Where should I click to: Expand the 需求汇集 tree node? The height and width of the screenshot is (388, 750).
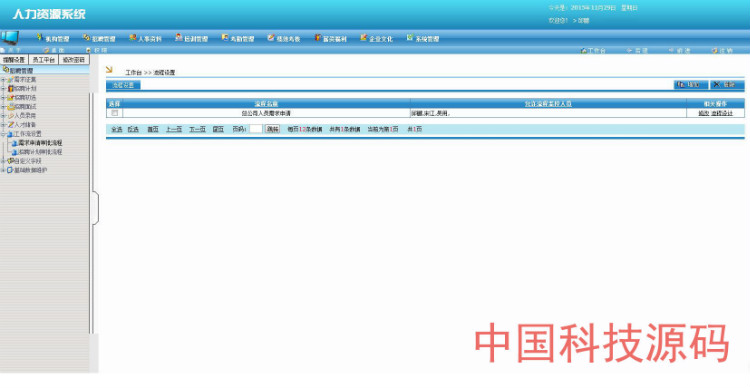click(x=3, y=79)
